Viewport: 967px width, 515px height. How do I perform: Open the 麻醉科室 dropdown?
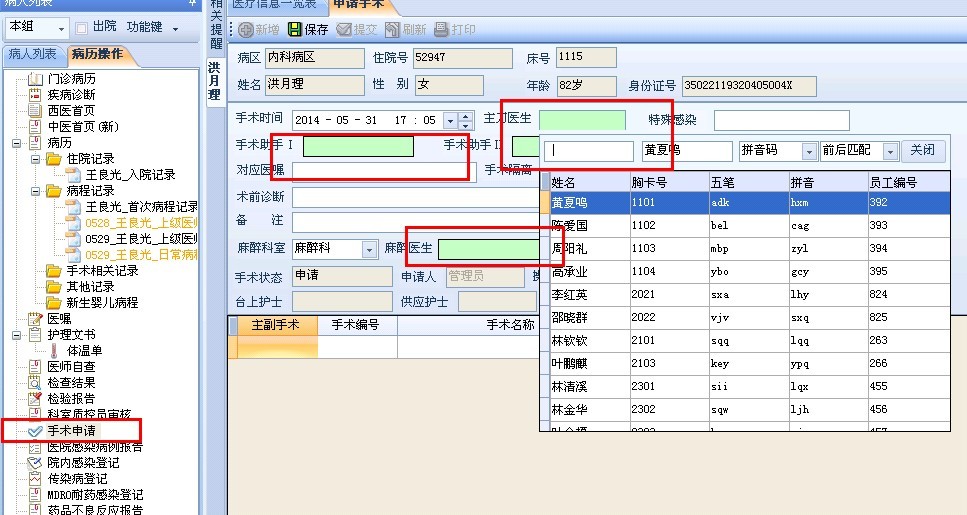369,249
